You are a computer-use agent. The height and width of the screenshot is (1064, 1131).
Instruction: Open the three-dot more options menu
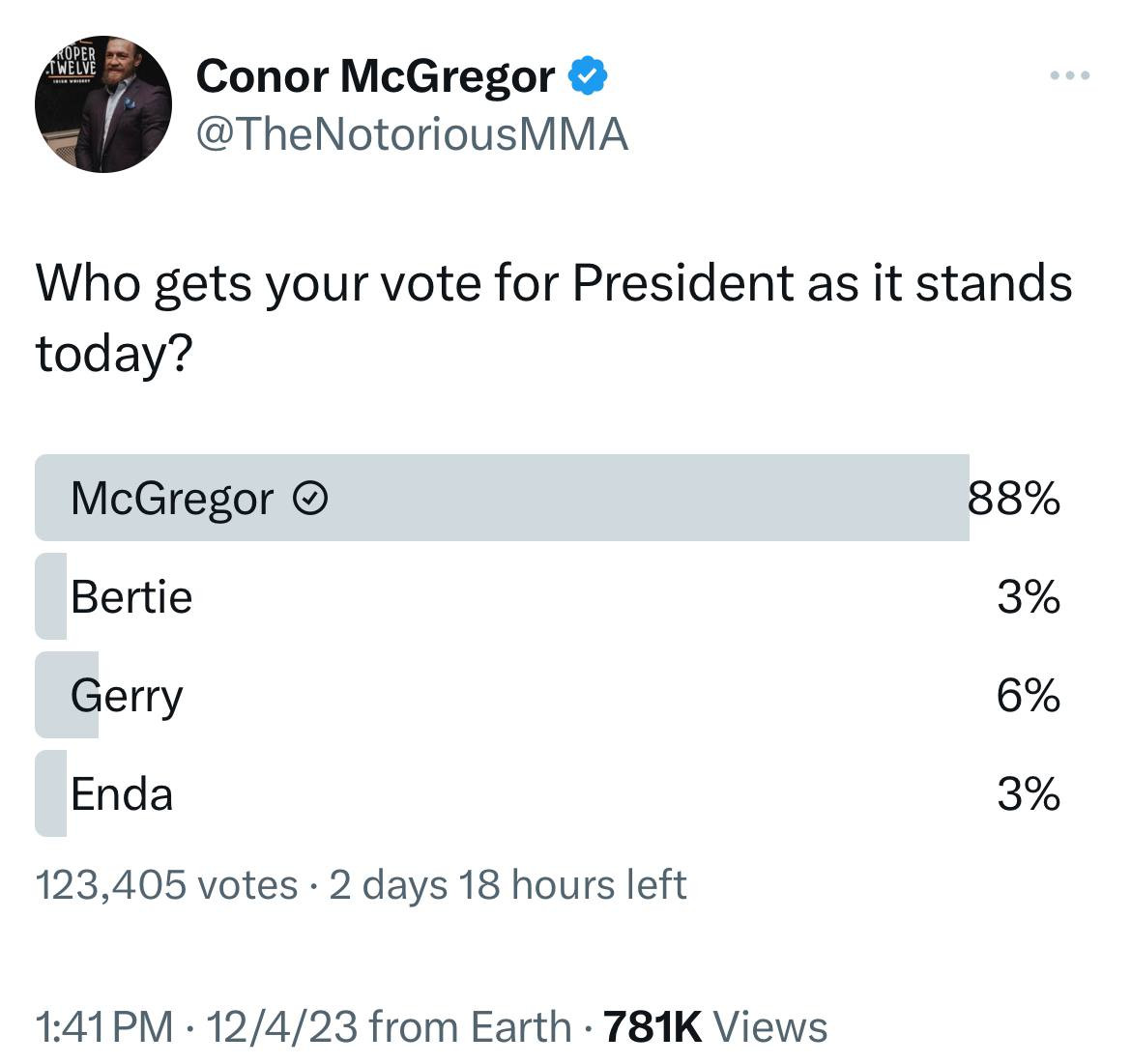[1071, 75]
